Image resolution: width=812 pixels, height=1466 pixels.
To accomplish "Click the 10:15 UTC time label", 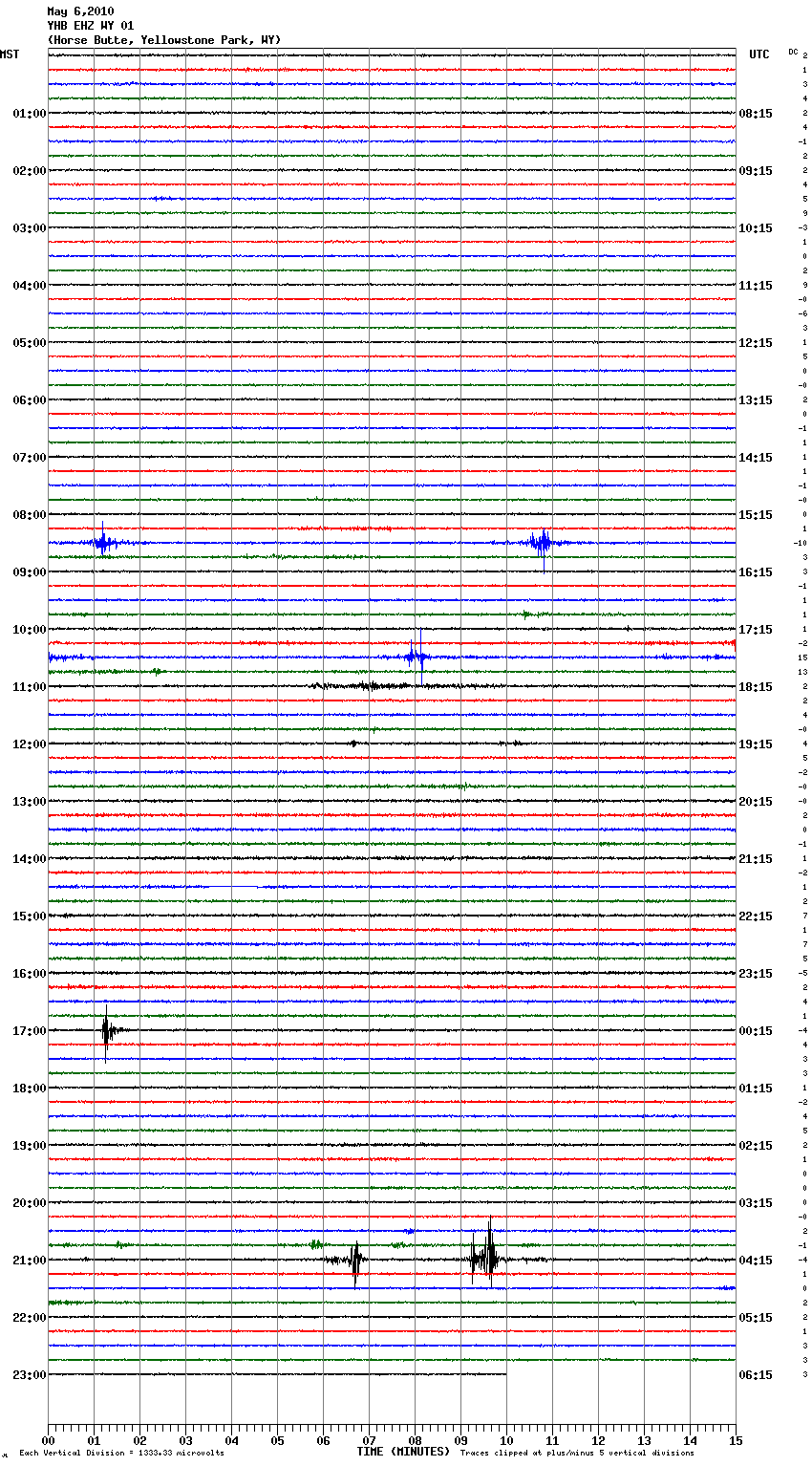I will pos(756,228).
